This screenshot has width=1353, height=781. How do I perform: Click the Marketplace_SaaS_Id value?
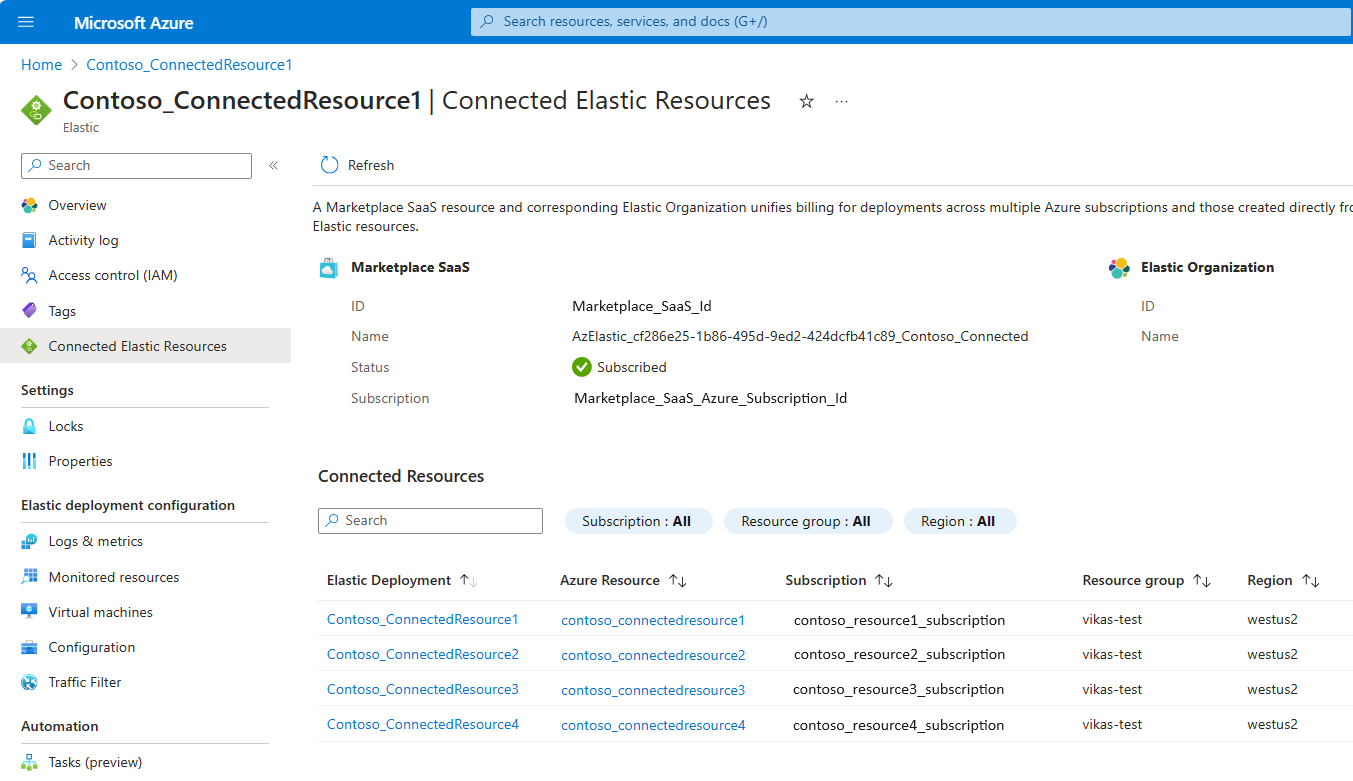click(x=642, y=306)
